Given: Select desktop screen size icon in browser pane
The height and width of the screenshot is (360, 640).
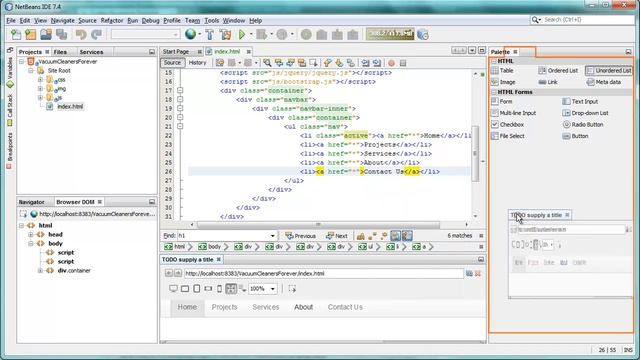Looking at the screenshot, I should pos(173,289).
